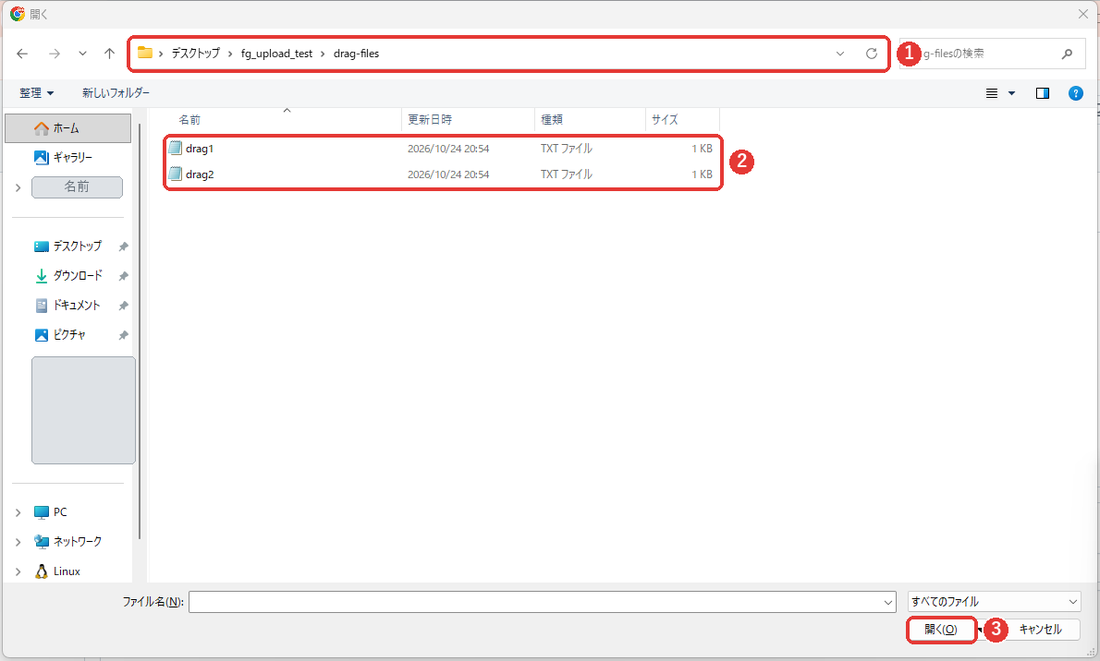Open ダウンロード folder in sidebar
Screen dimensions: 1100x661
point(68,276)
